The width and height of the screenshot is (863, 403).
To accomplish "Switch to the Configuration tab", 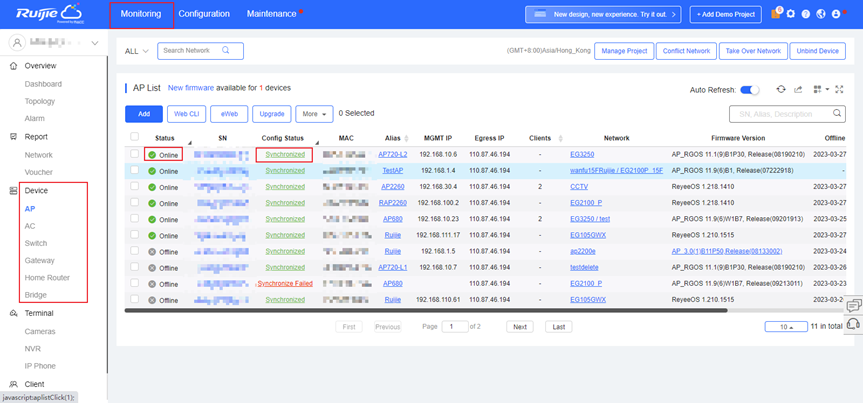I will point(203,14).
